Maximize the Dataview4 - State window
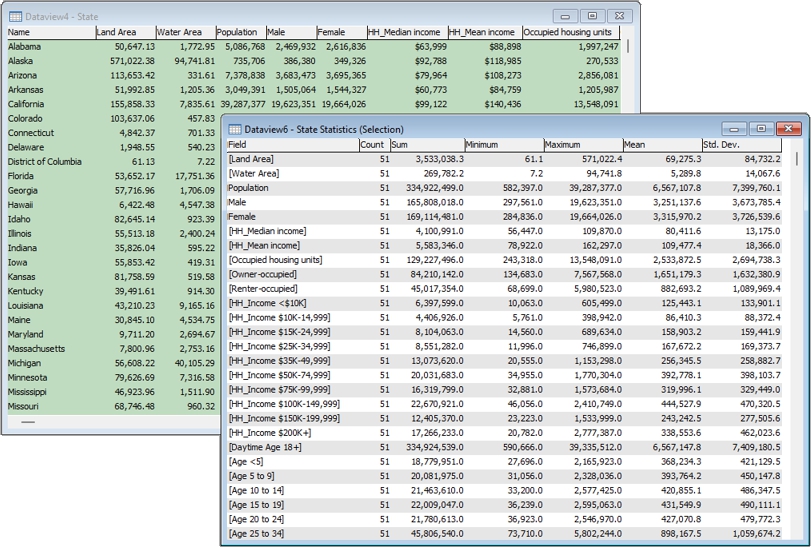 pyautogui.click(x=592, y=16)
